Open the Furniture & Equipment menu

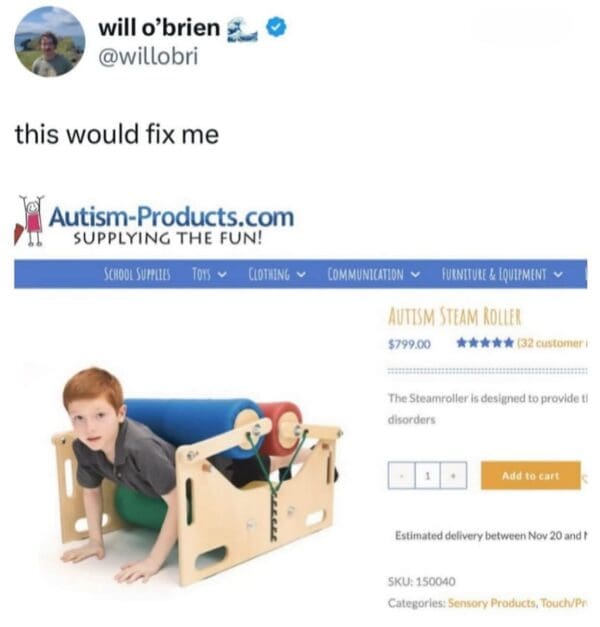click(502, 274)
